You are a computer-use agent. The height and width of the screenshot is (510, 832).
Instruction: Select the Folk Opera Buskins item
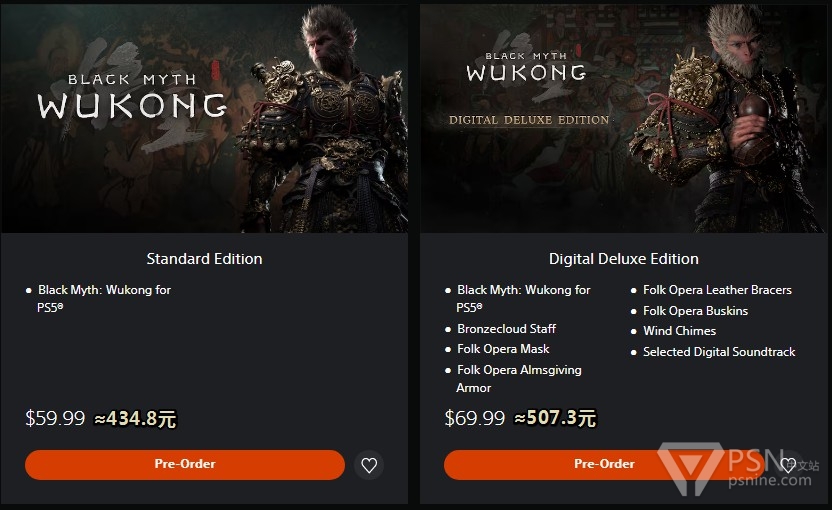(695, 311)
